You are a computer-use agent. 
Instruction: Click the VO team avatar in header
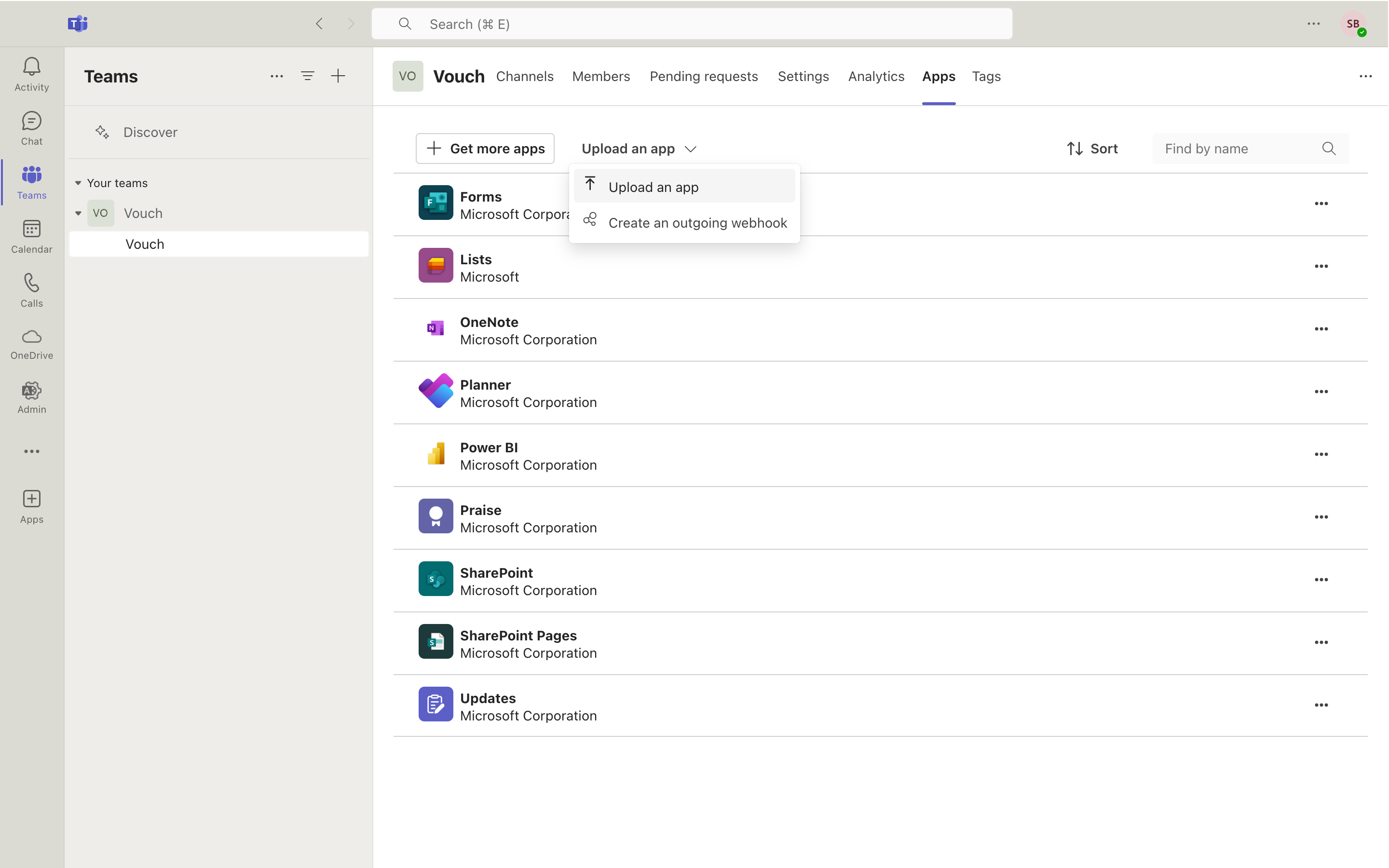408,76
